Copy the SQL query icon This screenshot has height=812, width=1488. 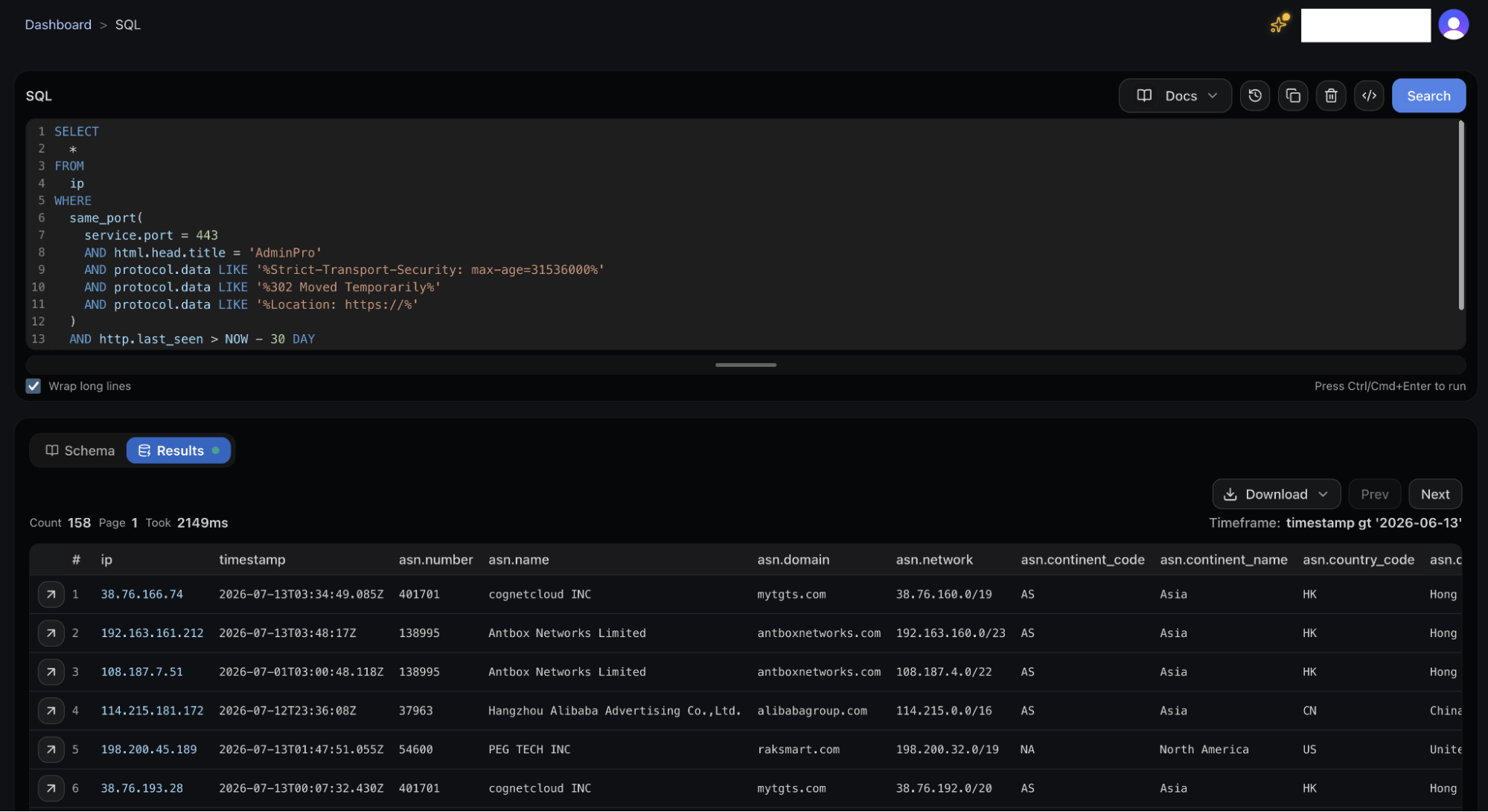click(x=1293, y=96)
